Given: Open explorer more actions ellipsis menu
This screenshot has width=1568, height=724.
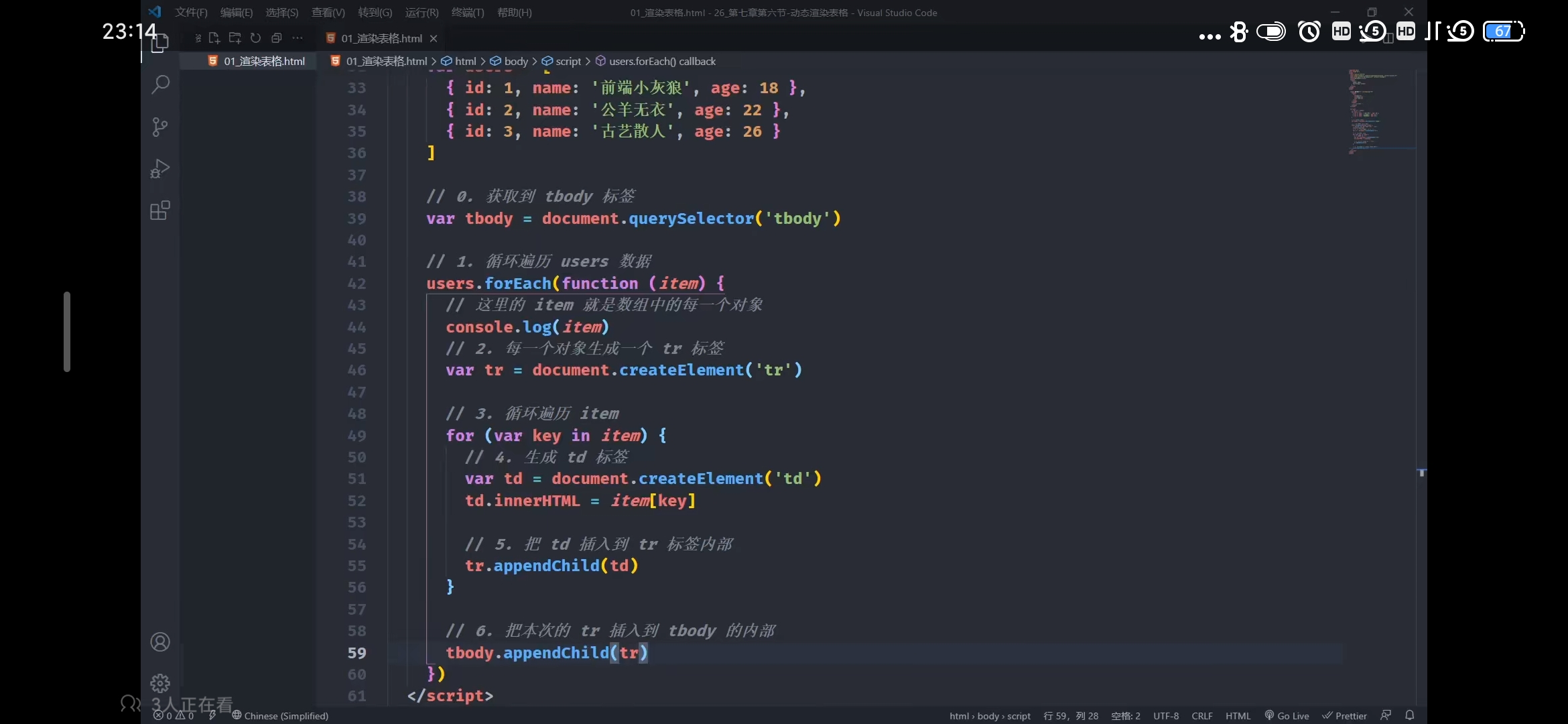Looking at the screenshot, I should click(x=298, y=38).
